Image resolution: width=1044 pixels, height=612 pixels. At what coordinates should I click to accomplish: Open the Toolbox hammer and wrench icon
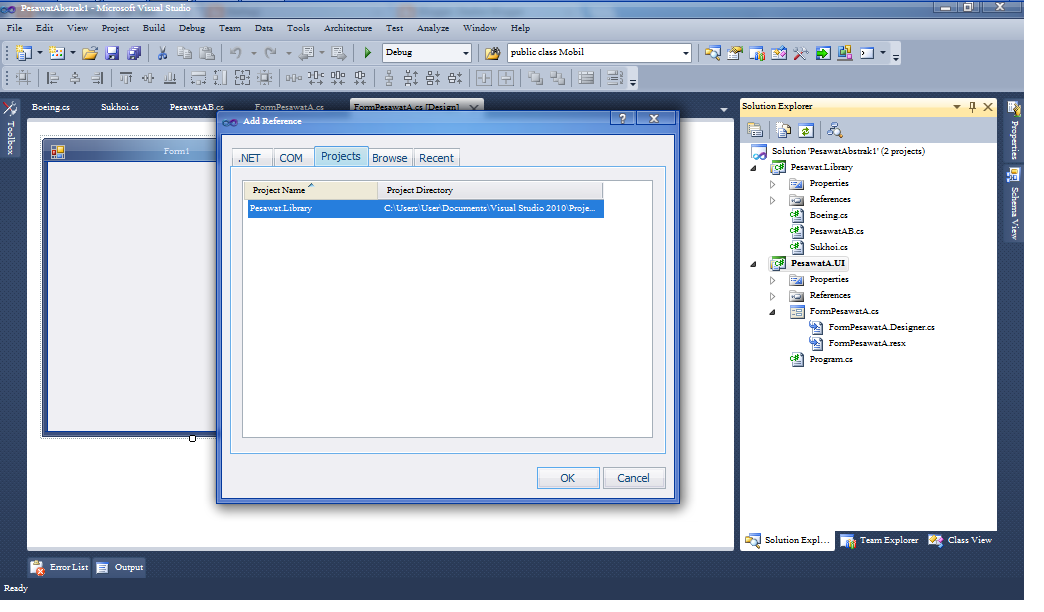(800, 53)
